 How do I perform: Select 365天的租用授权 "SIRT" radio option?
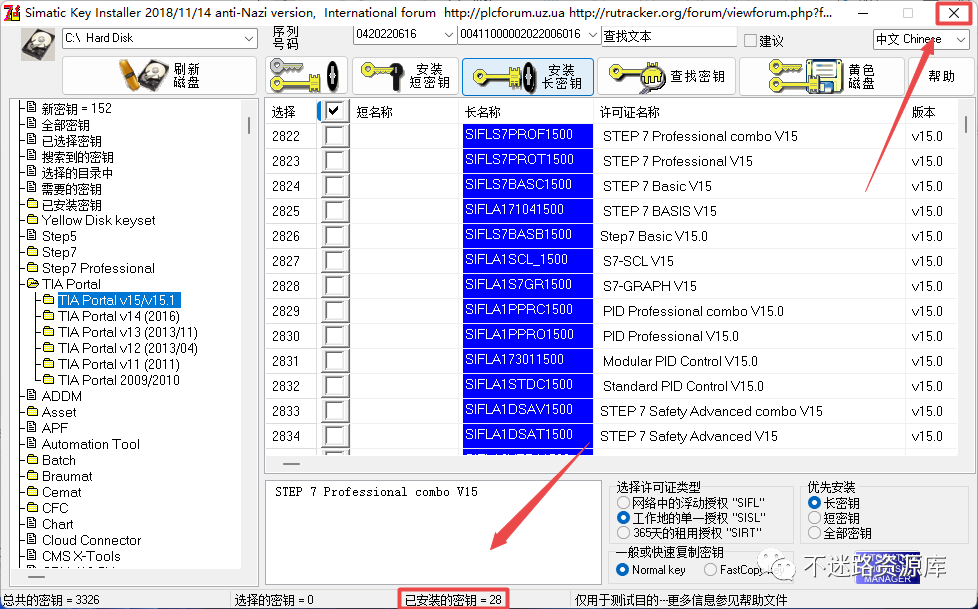[622, 533]
